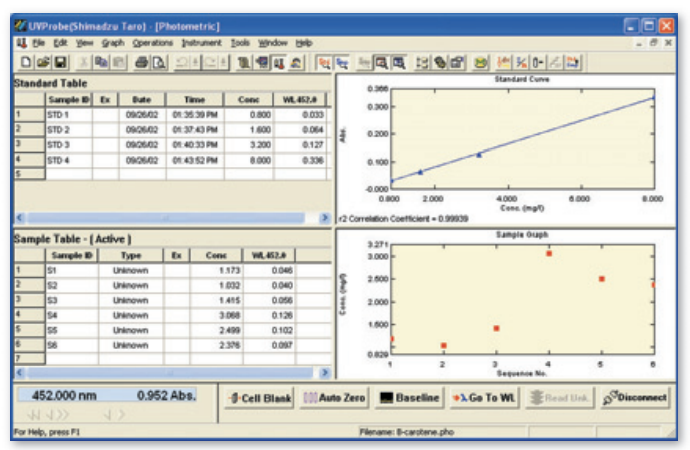Select the STD 3 cell in Standard Table
This screenshot has width=690, height=450.
pyautogui.click(x=69, y=145)
